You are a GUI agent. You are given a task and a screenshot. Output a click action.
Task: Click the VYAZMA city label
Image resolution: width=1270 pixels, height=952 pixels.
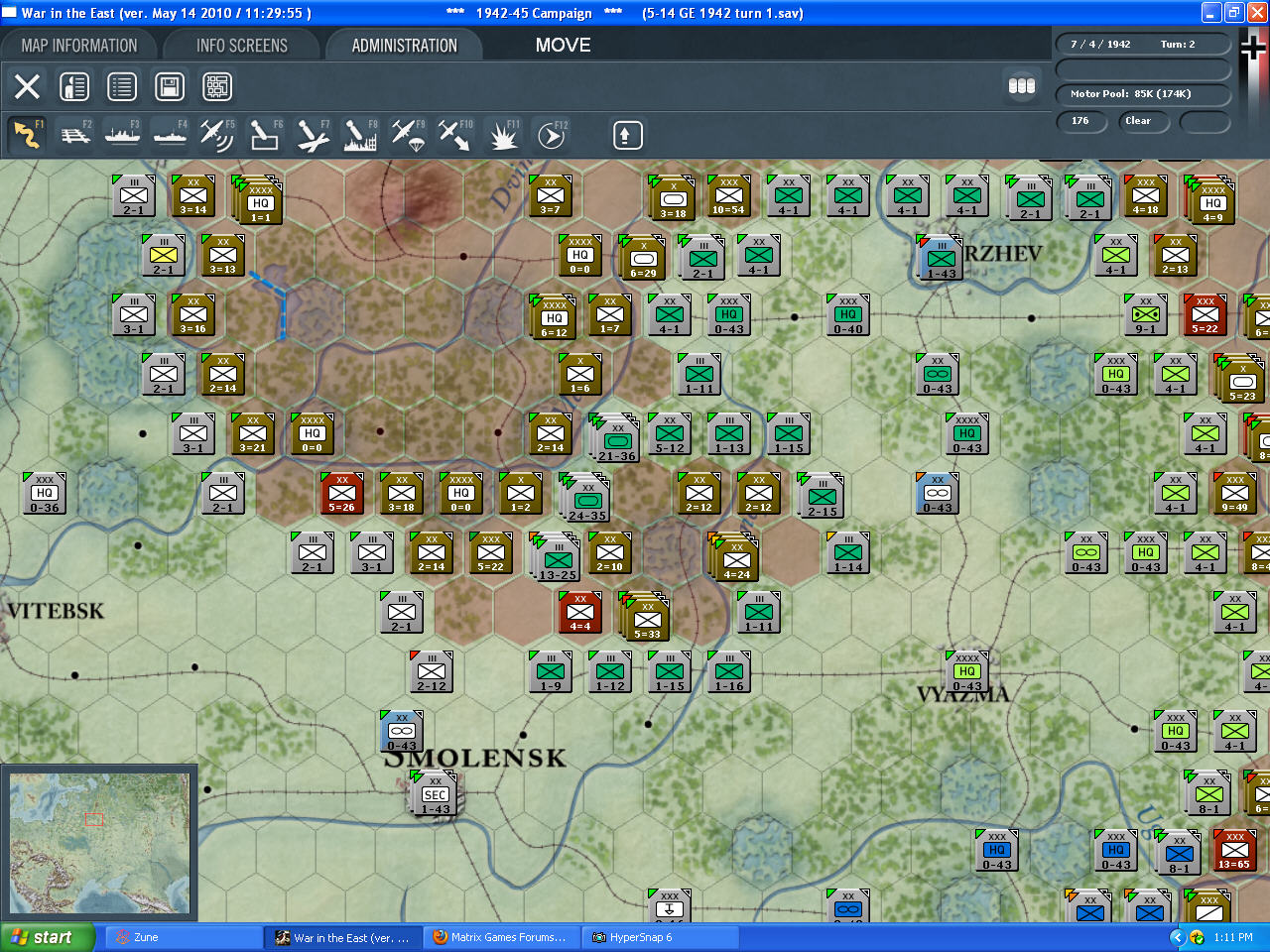pyautogui.click(x=963, y=694)
